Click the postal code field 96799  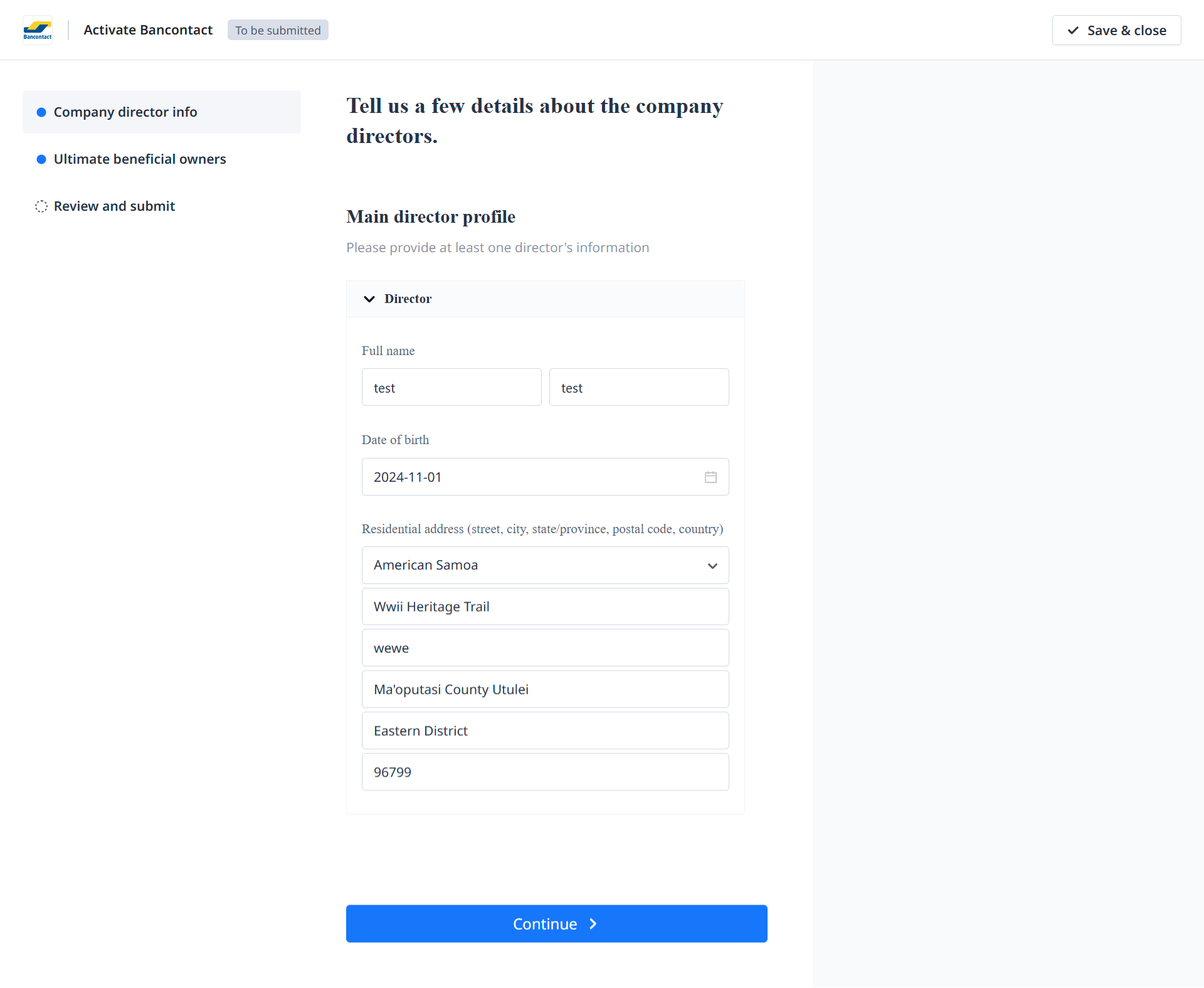545,772
